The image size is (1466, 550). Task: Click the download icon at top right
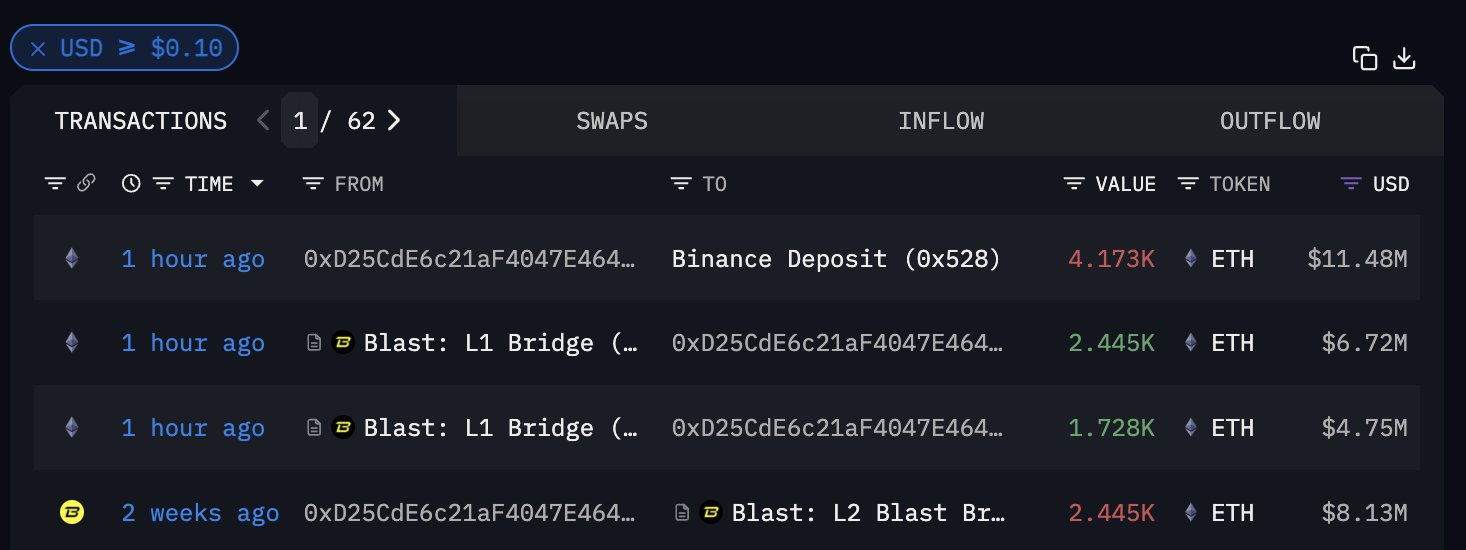[x=1404, y=58]
